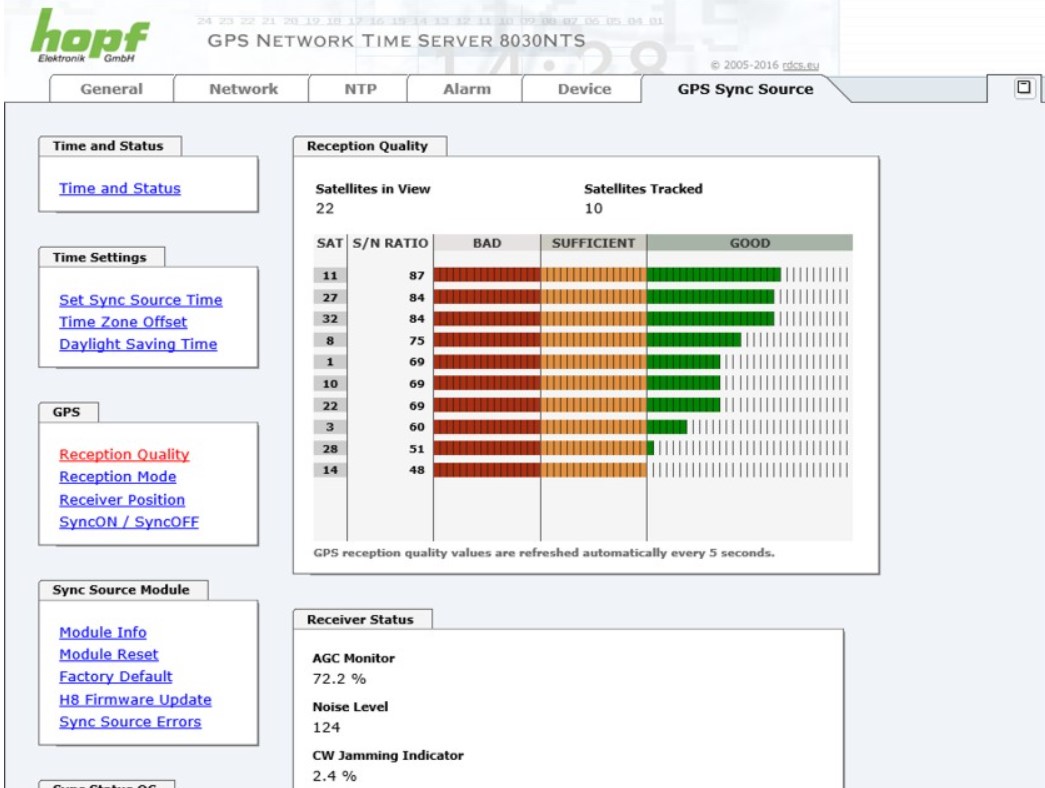Open Daylight Saving Time settings
Viewport: 1045px width, 788px height.
pyautogui.click(x=138, y=344)
